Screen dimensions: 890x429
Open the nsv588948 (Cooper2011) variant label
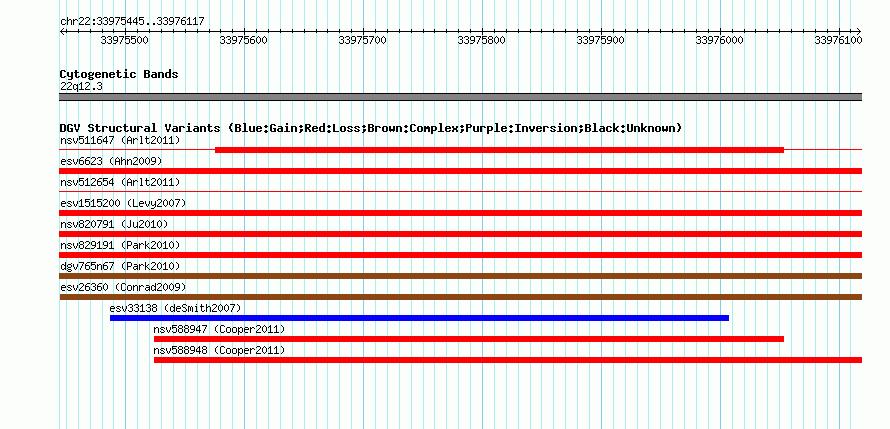pyautogui.click(x=219, y=350)
